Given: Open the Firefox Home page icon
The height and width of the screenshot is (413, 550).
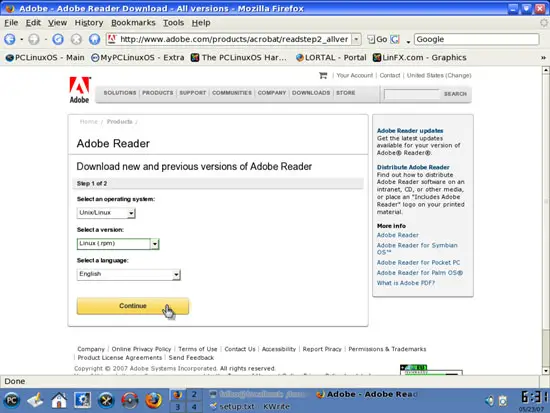Looking at the screenshot, I should (x=94, y=39).
